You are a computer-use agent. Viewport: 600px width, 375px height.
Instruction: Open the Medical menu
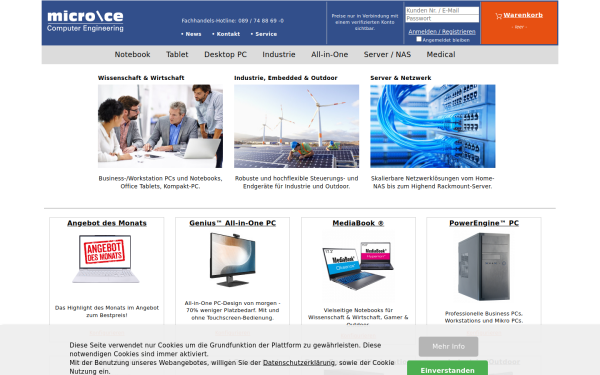point(441,54)
